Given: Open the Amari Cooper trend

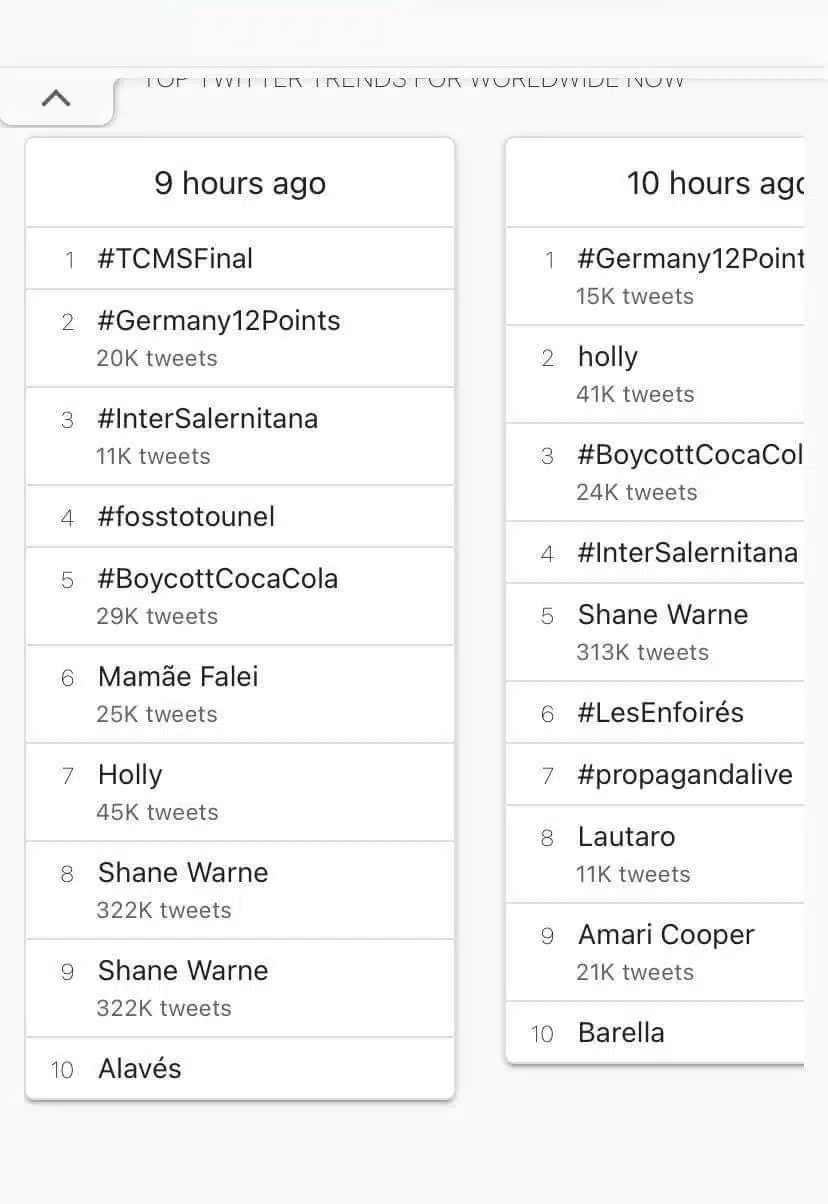Looking at the screenshot, I should click(x=655, y=953).
